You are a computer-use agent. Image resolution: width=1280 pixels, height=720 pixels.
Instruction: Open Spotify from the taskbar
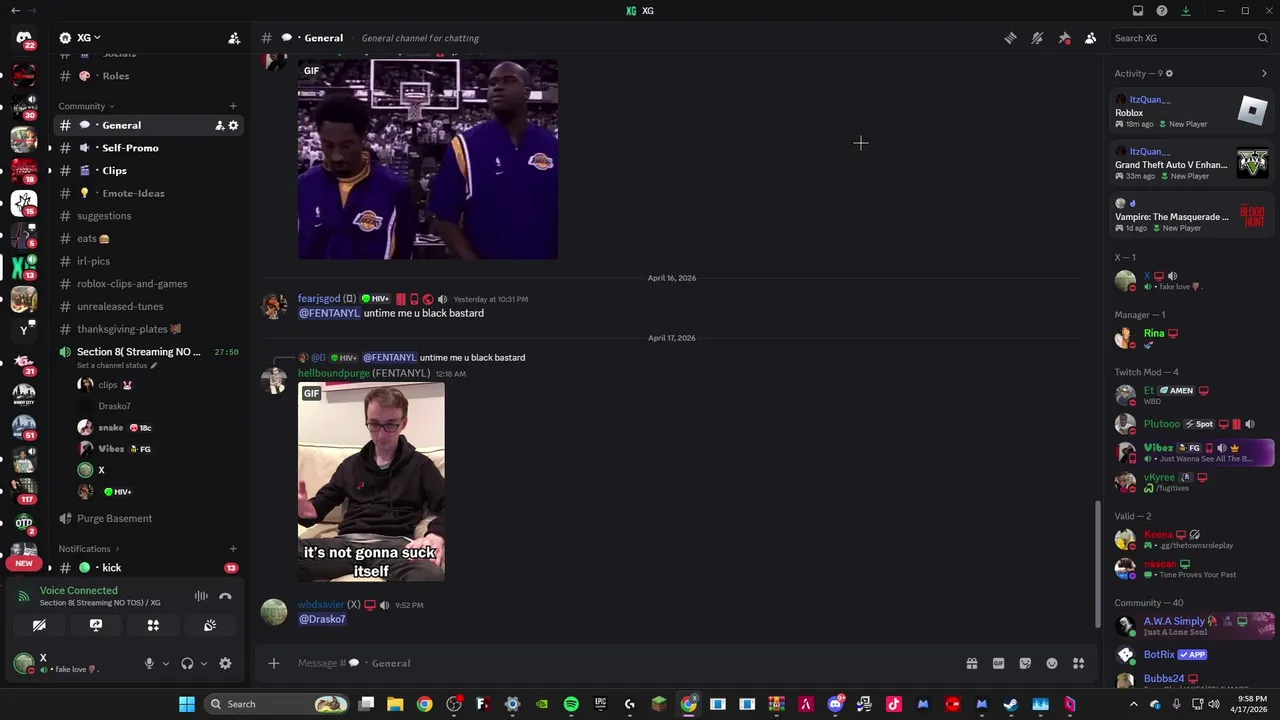[x=571, y=704]
